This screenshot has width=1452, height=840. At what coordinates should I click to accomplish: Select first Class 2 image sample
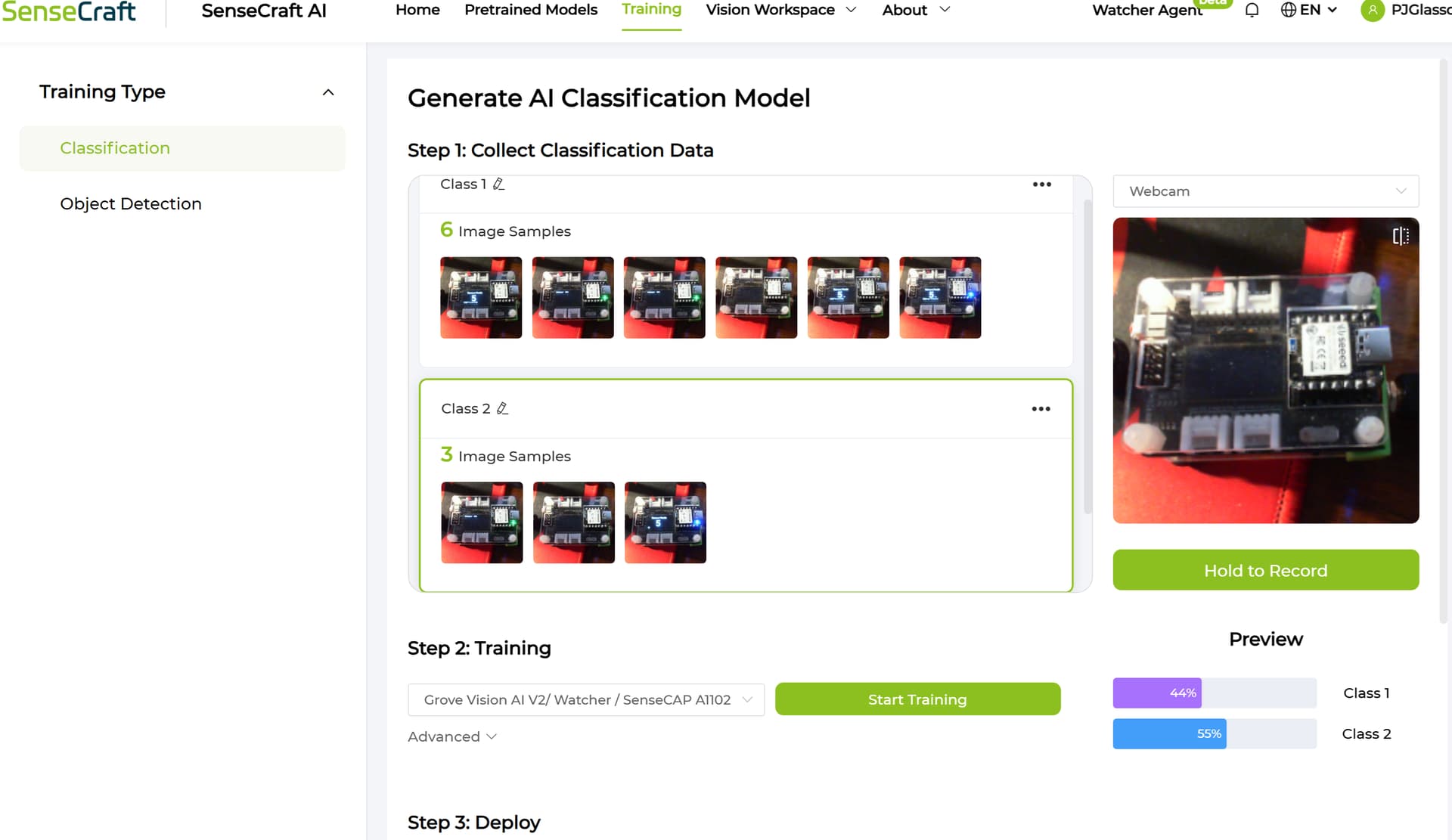(x=482, y=522)
